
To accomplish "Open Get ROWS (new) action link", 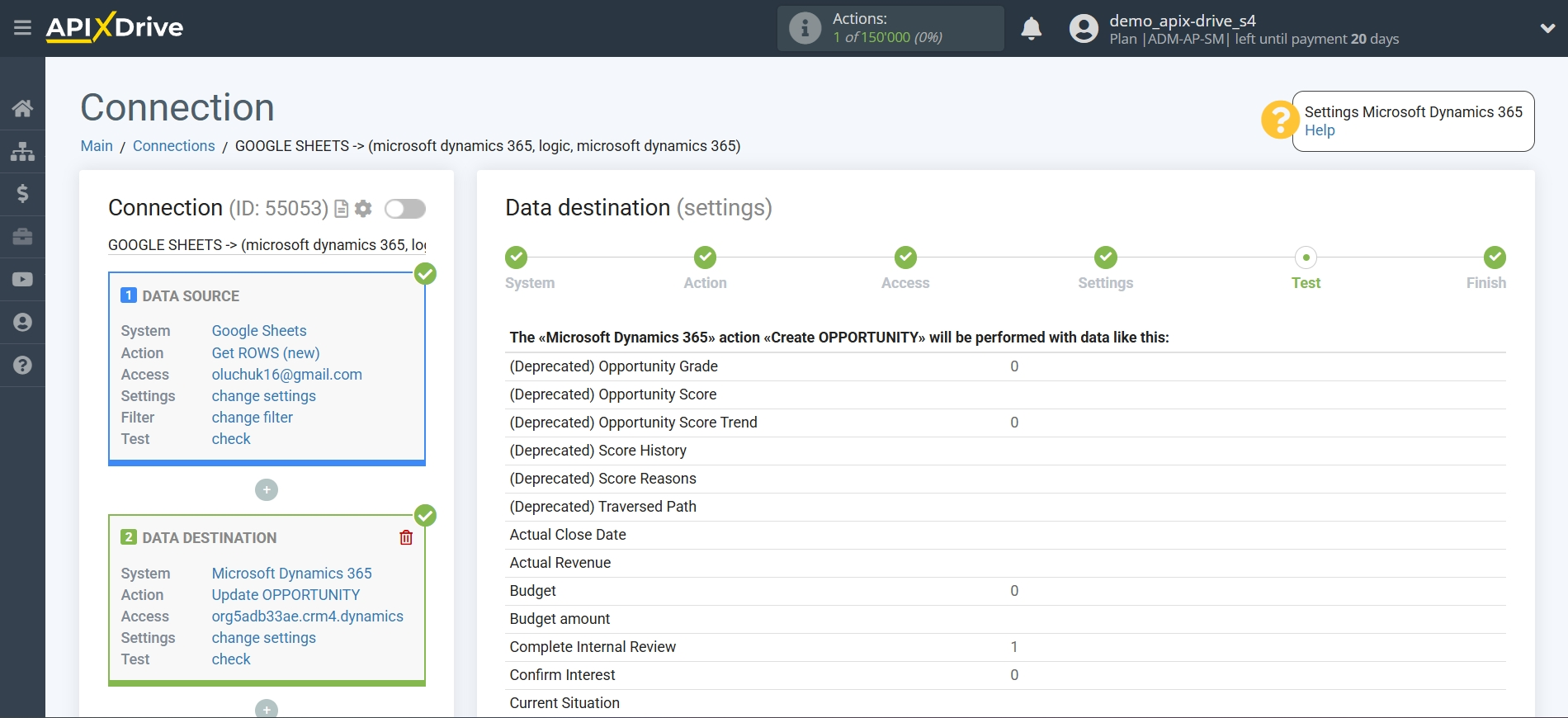I will pos(266,353).
